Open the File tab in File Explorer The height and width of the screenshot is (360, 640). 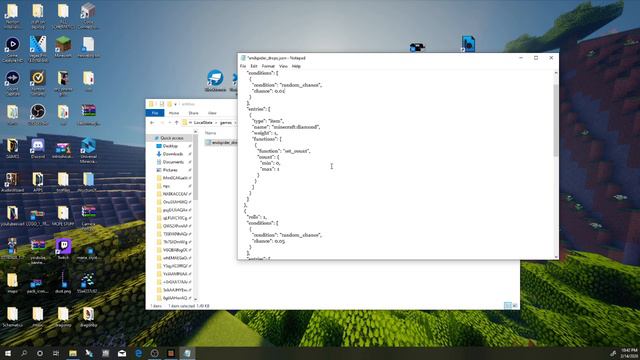coord(155,113)
